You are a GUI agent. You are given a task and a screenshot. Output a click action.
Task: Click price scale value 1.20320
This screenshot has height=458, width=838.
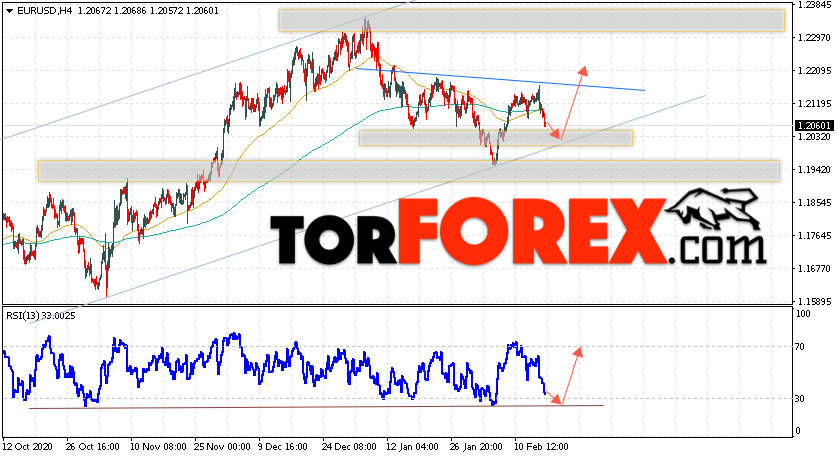815,137
